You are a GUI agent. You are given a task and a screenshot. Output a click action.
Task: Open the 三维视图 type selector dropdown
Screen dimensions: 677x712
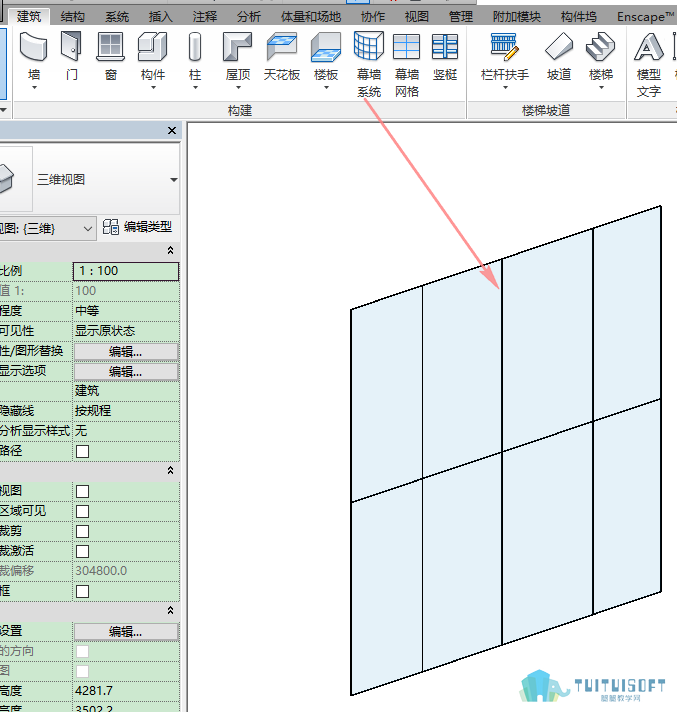click(173, 180)
